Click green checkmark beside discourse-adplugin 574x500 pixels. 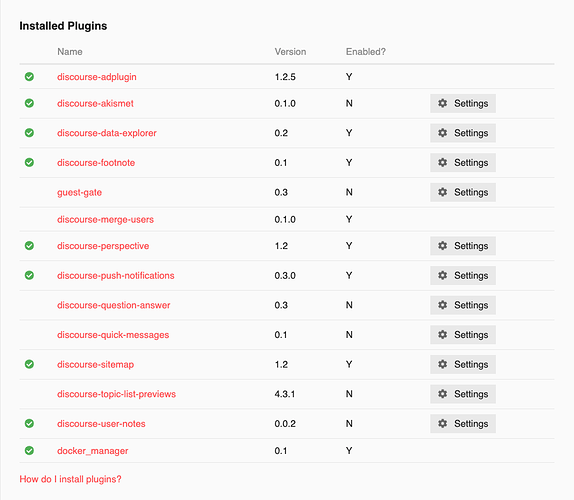(29, 77)
